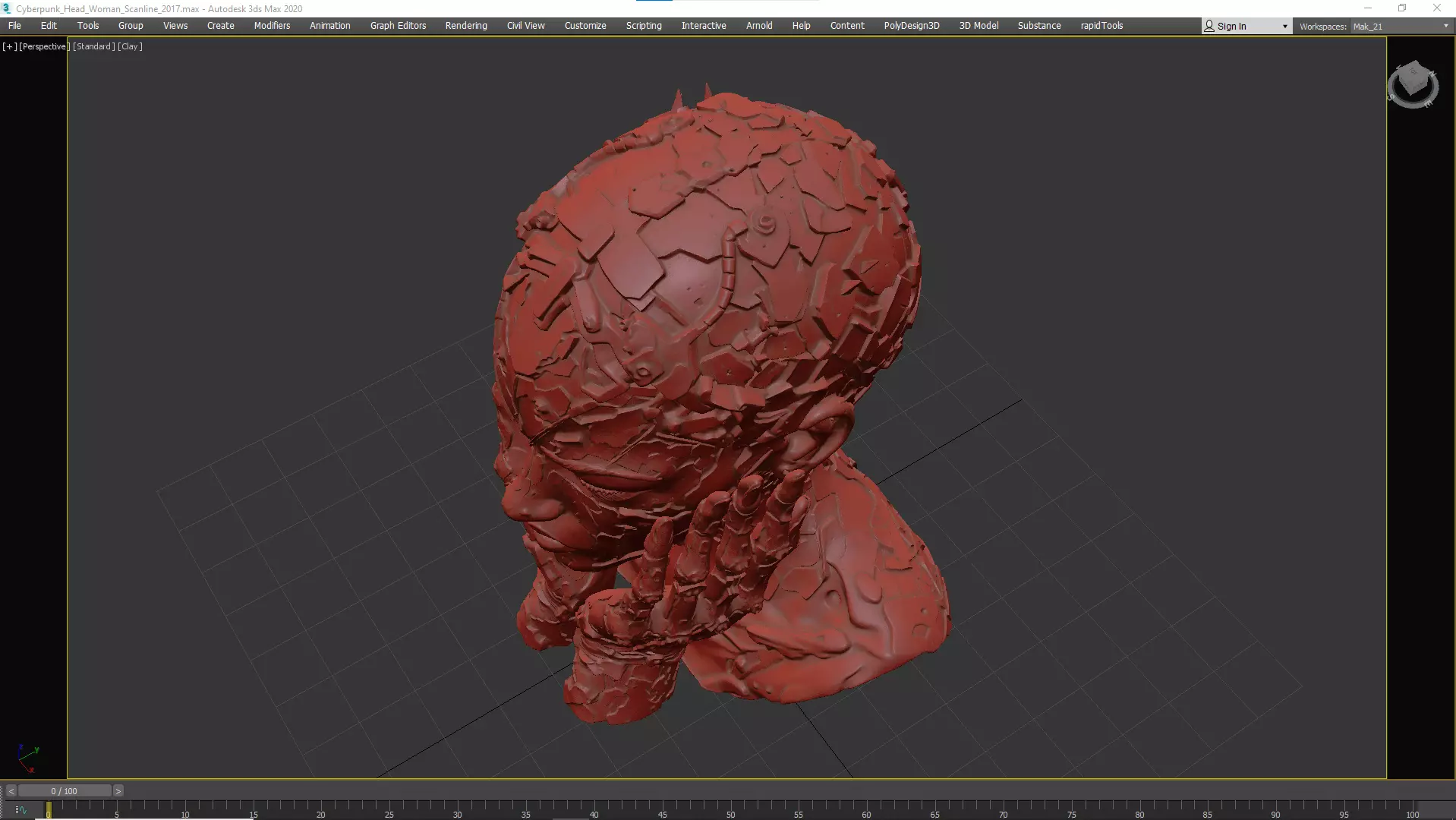Click the 0 / 100 time slider handle
Screen dimensions: 1456x820
[x=65, y=791]
